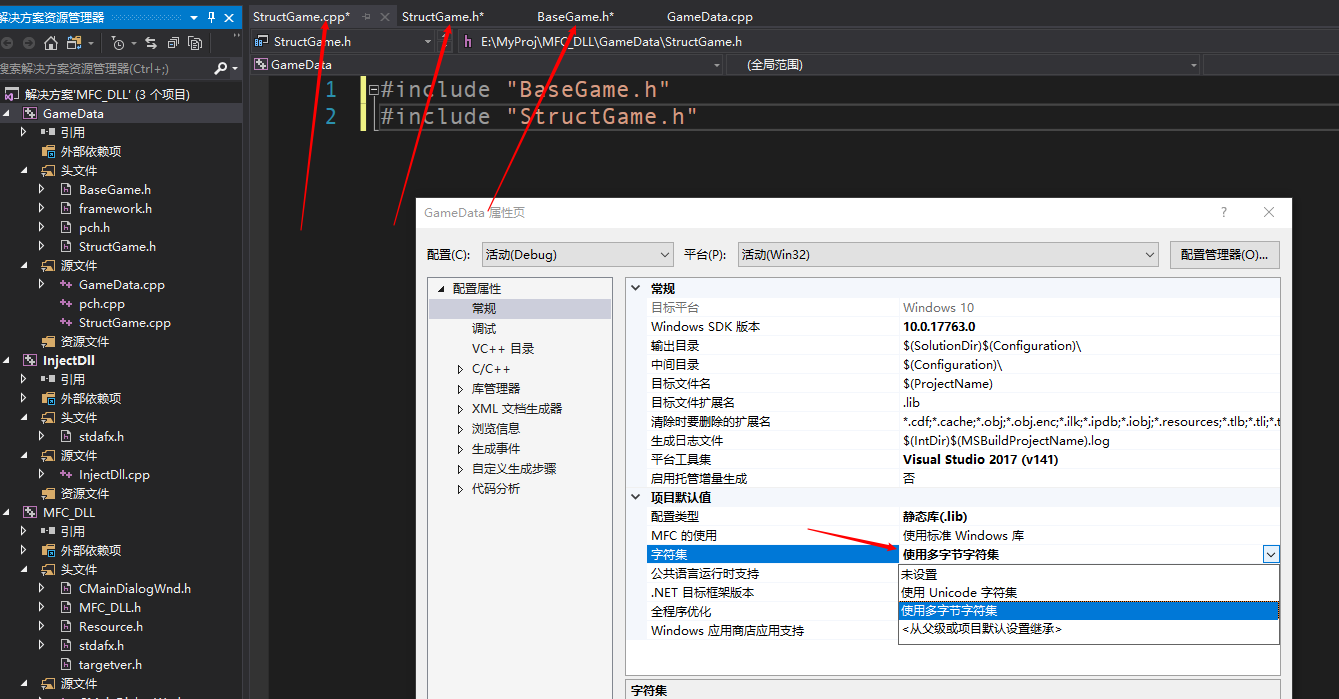1339x699 pixels.
Task: Click the folder icon of GameData 头文件
Action: (48, 170)
